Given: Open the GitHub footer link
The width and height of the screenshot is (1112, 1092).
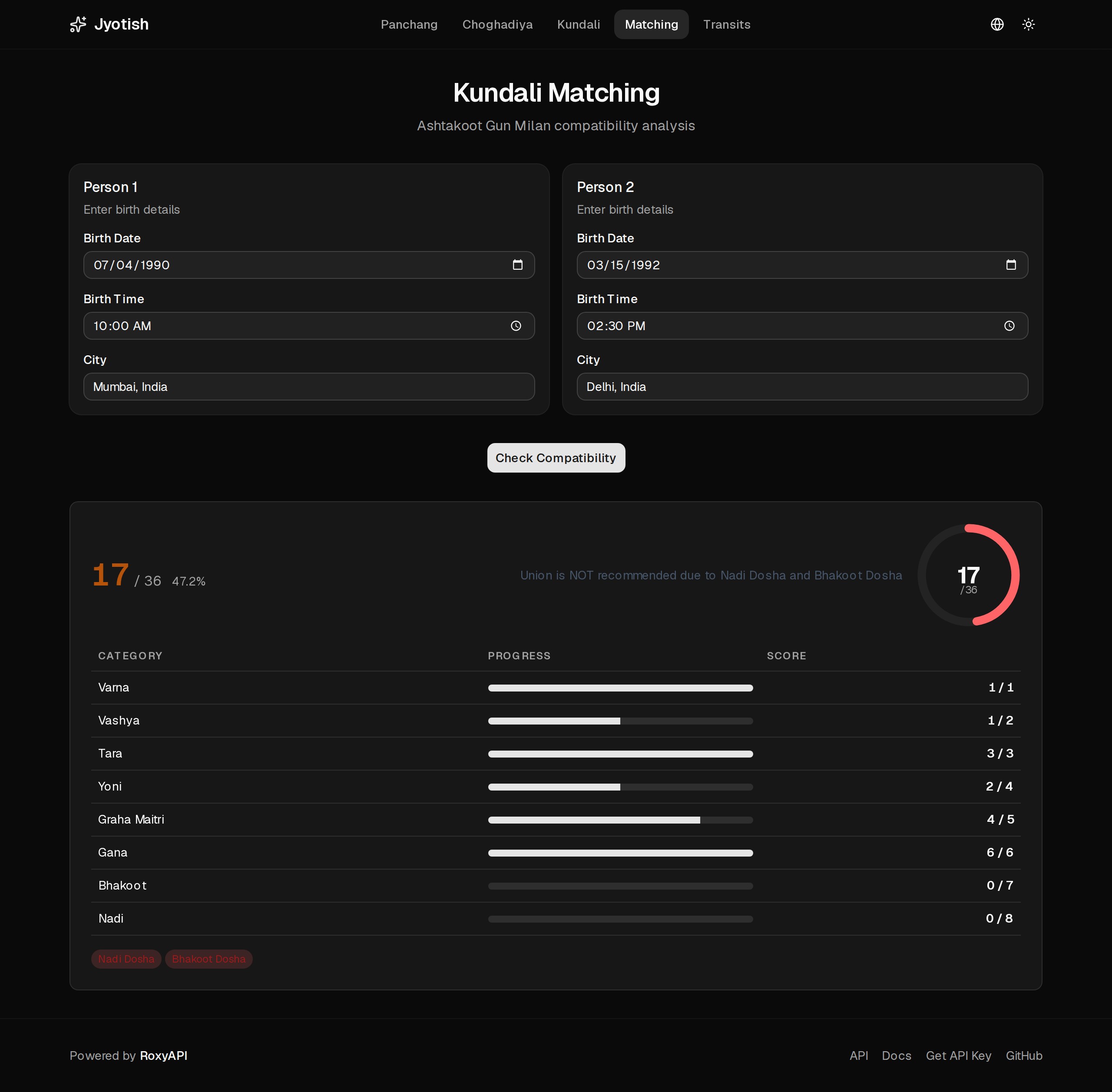Looking at the screenshot, I should pos(1024,1056).
